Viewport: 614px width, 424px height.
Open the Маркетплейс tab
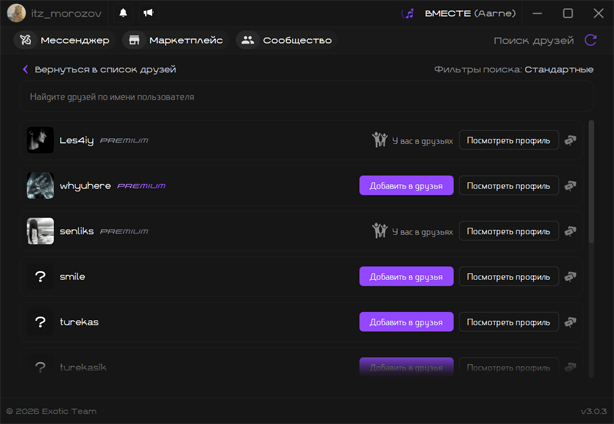click(x=175, y=40)
